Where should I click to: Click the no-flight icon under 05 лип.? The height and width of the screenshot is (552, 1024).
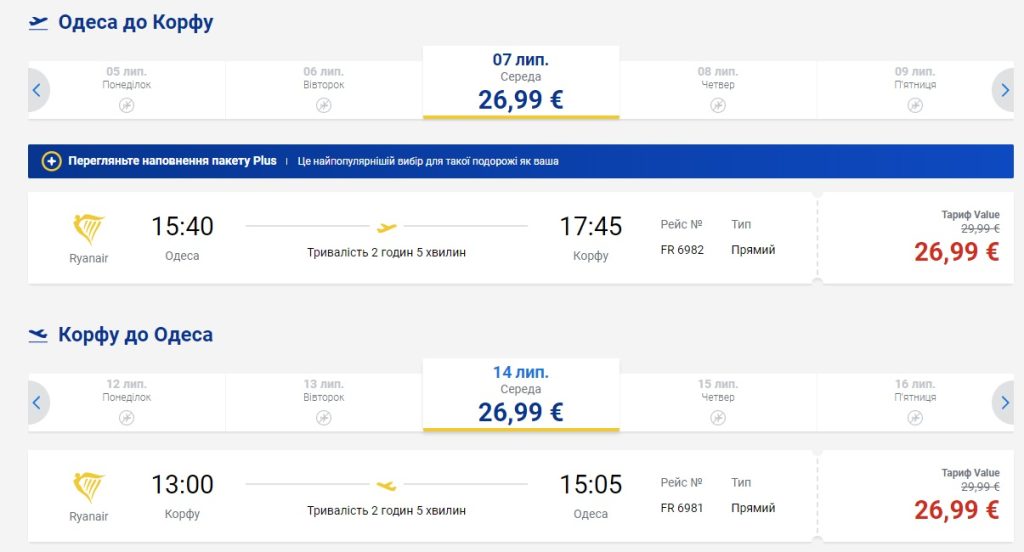point(126,105)
